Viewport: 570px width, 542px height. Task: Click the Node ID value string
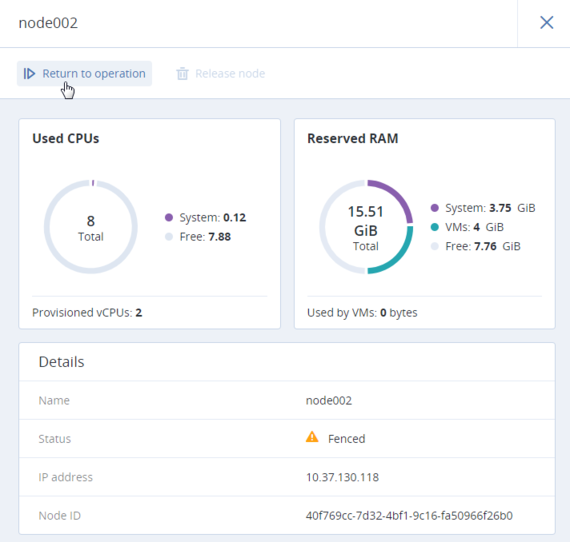pyautogui.click(x=409, y=515)
